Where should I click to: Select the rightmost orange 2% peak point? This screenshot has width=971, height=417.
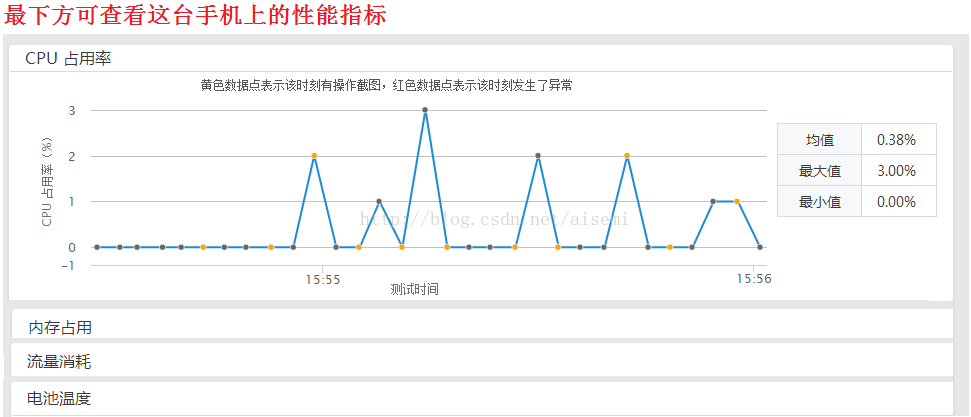(x=627, y=156)
